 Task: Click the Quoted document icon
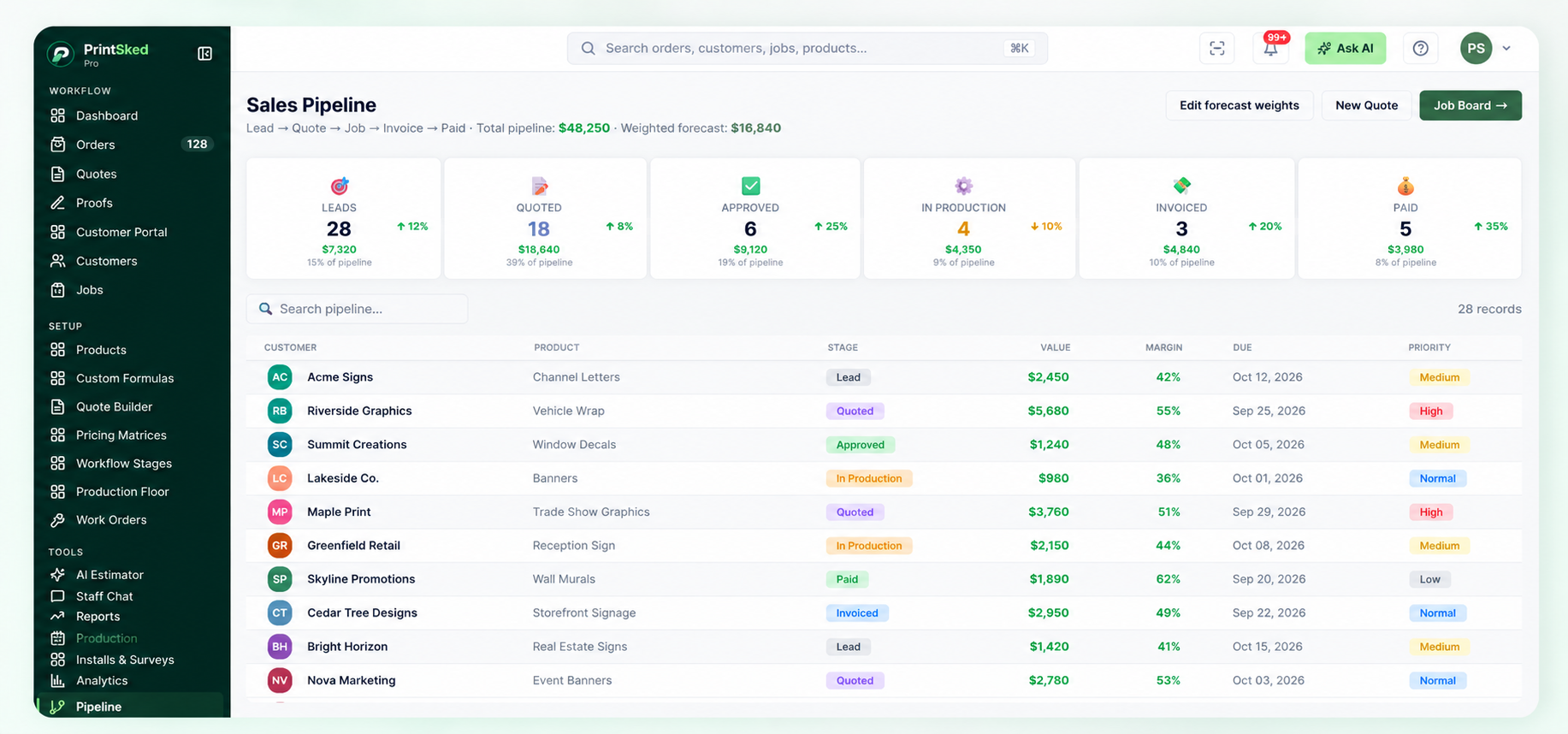[539, 186]
